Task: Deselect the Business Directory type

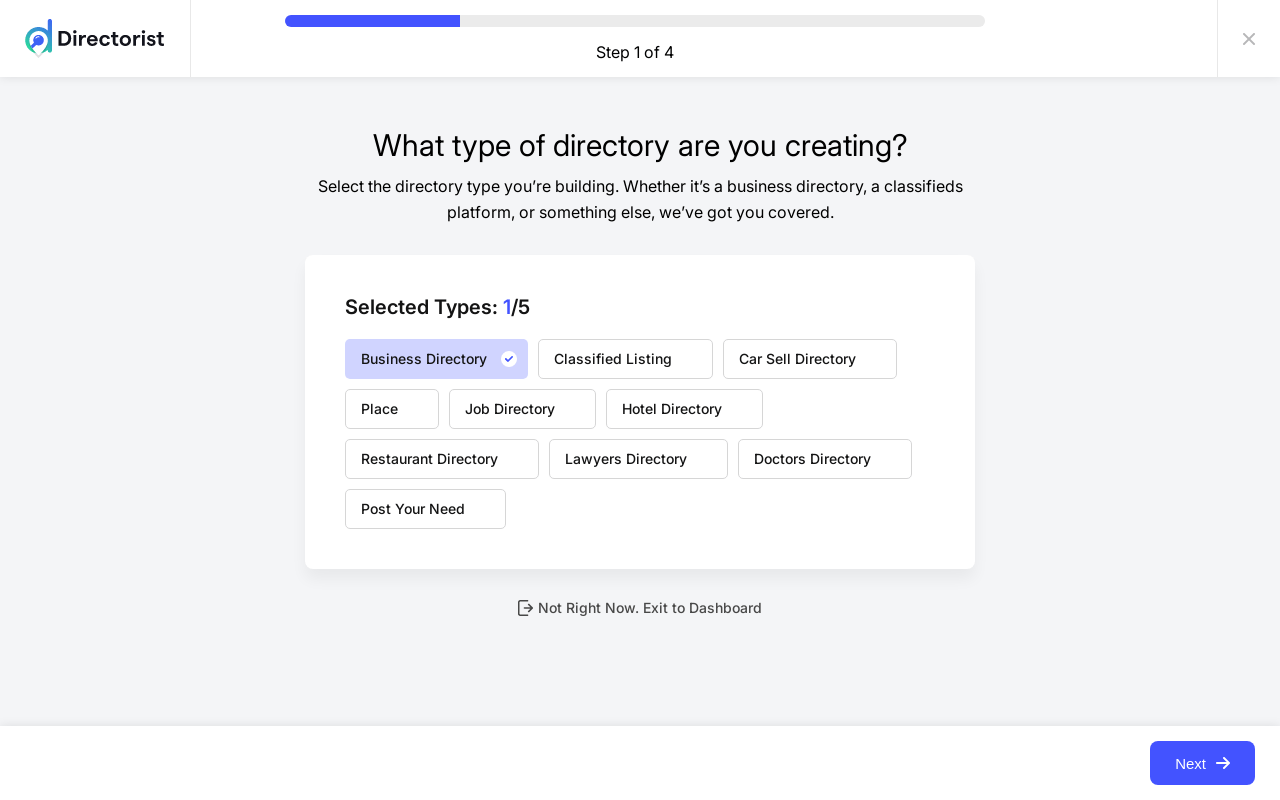Action: pos(424,359)
